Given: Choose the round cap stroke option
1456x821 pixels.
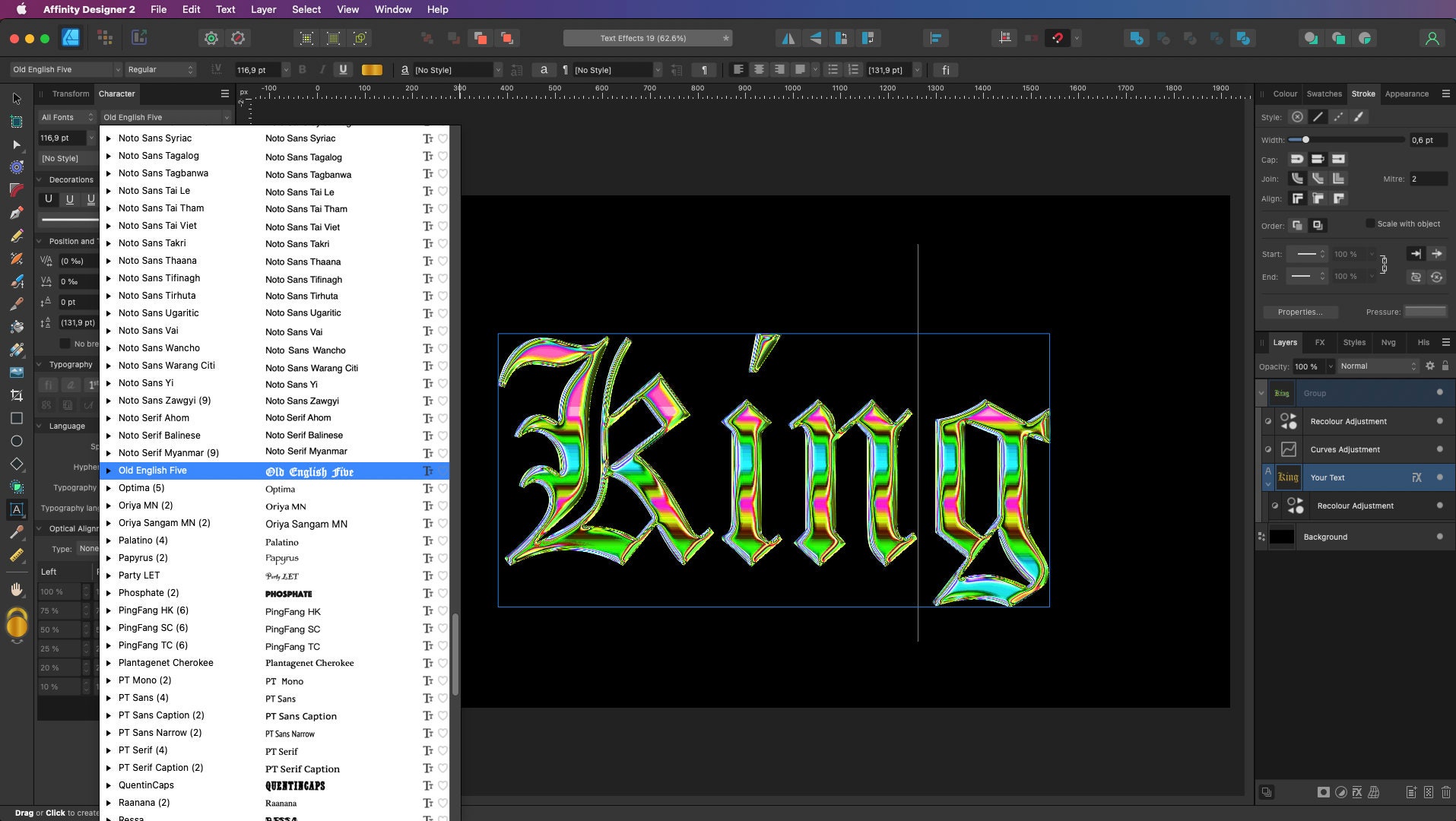Looking at the screenshot, I should [1297, 159].
